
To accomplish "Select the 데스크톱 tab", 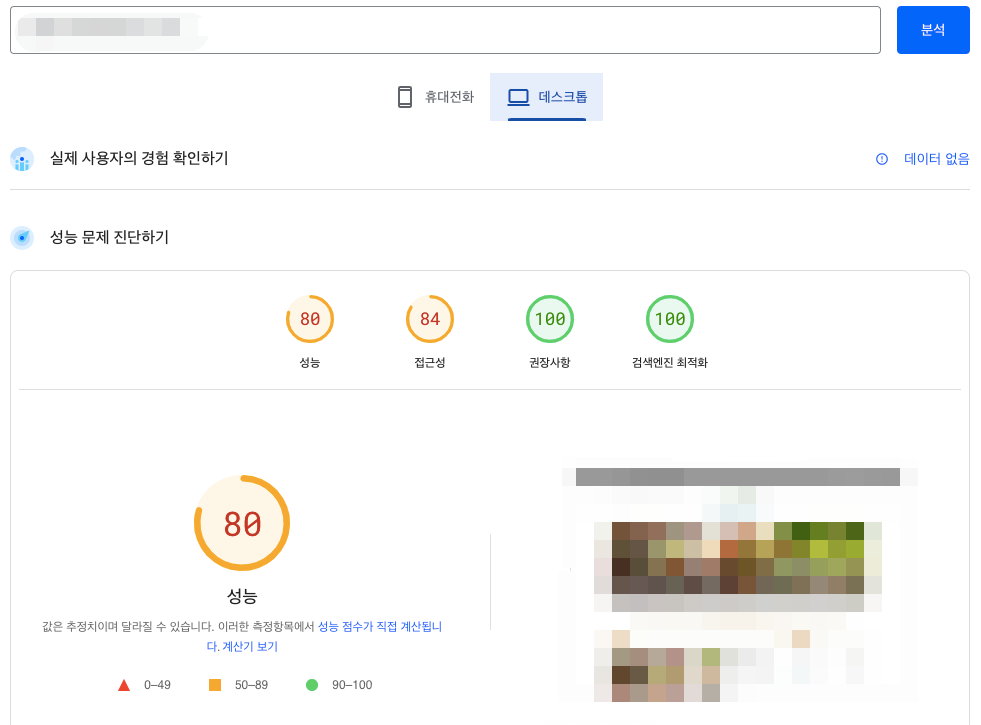I will point(546,96).
